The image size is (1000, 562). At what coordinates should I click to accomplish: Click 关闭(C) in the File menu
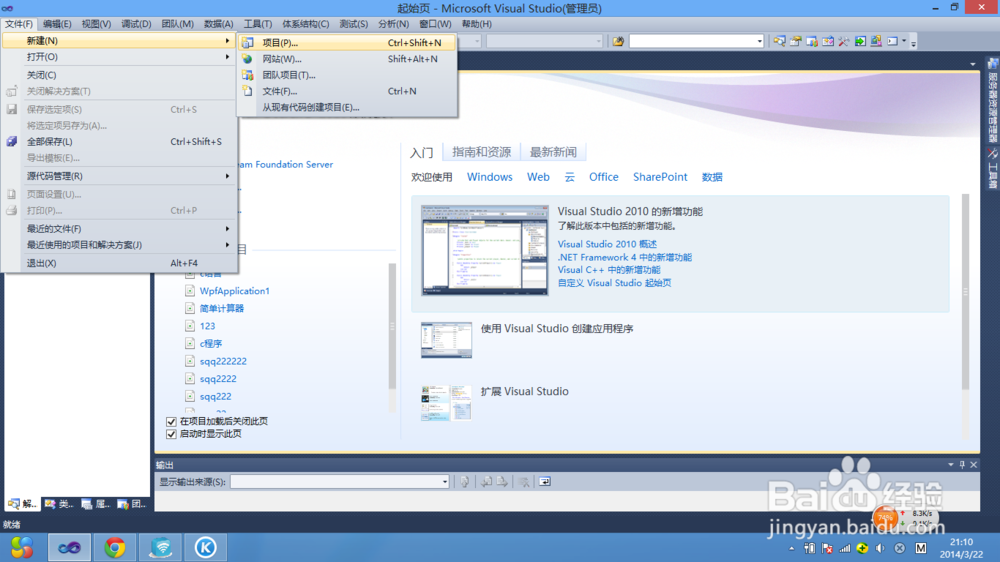[120, 75]
